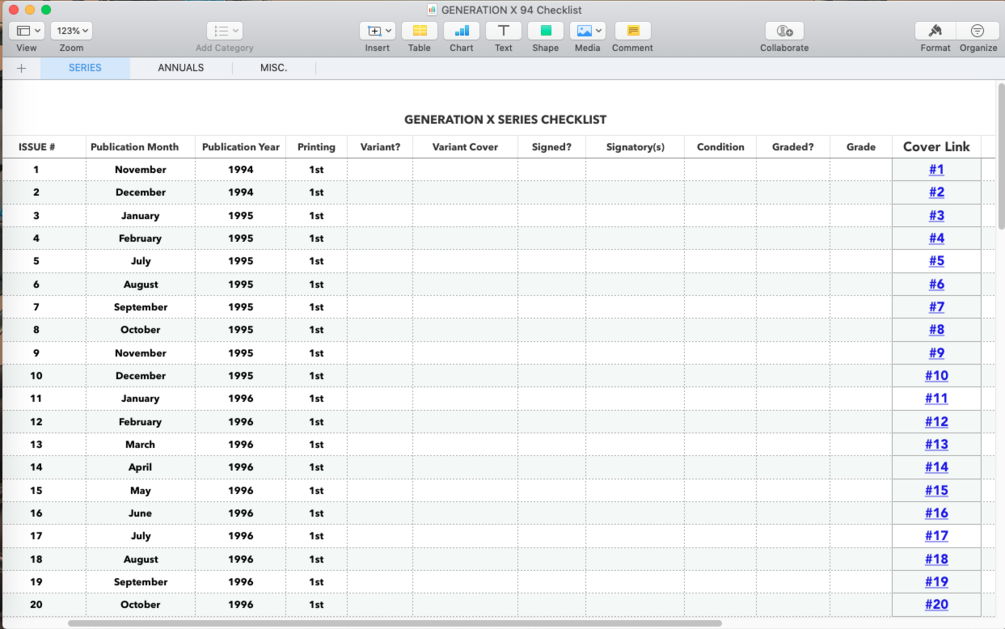The image size is (1005, 629).
Task: Open the View menu icon in toolbar
Action: 27,31
